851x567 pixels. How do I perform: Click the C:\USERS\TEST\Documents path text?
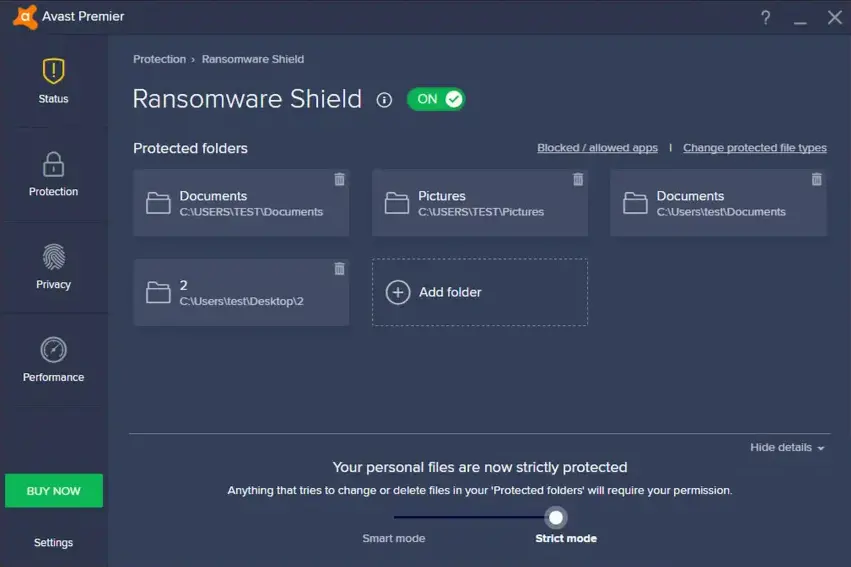point(251,212)
